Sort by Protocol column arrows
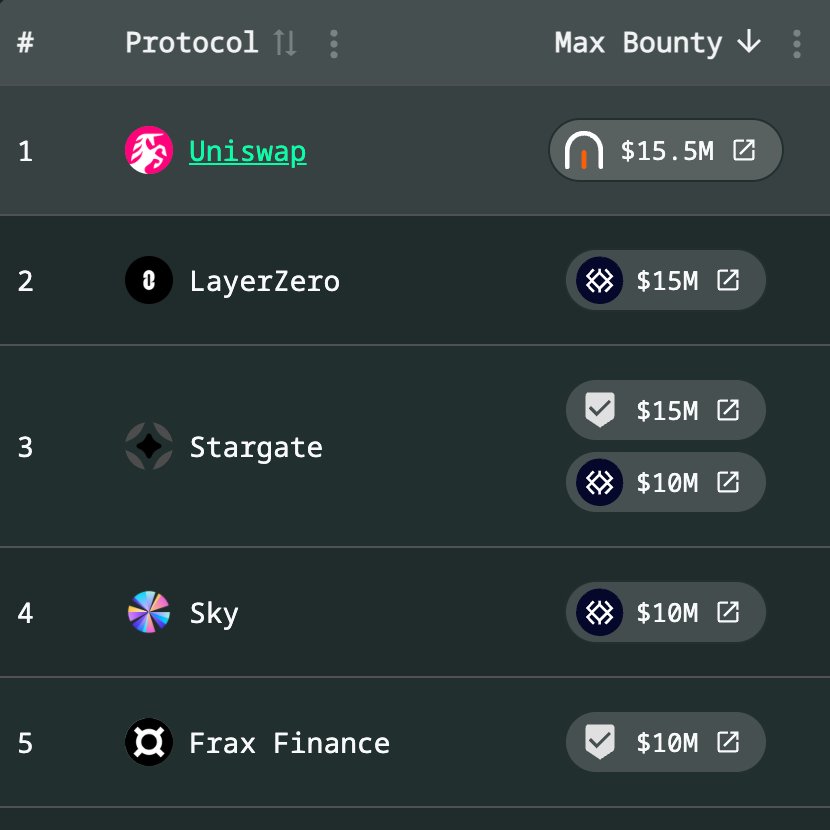 [285, 43]
